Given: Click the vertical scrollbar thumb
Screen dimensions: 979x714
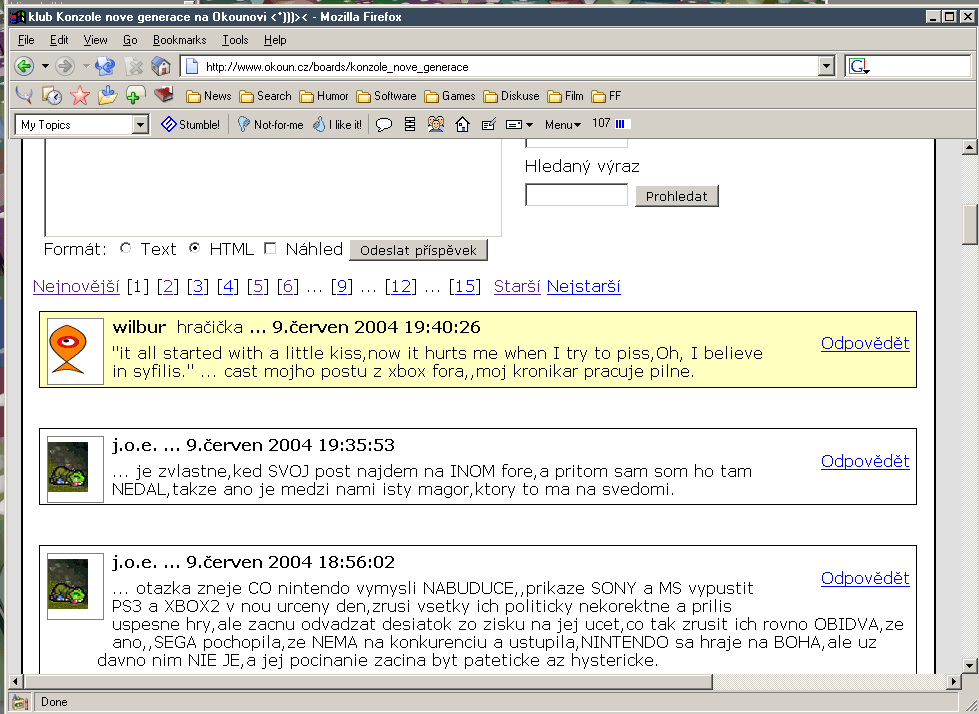Looking at the screenshot, I should [x=970, y=225].
